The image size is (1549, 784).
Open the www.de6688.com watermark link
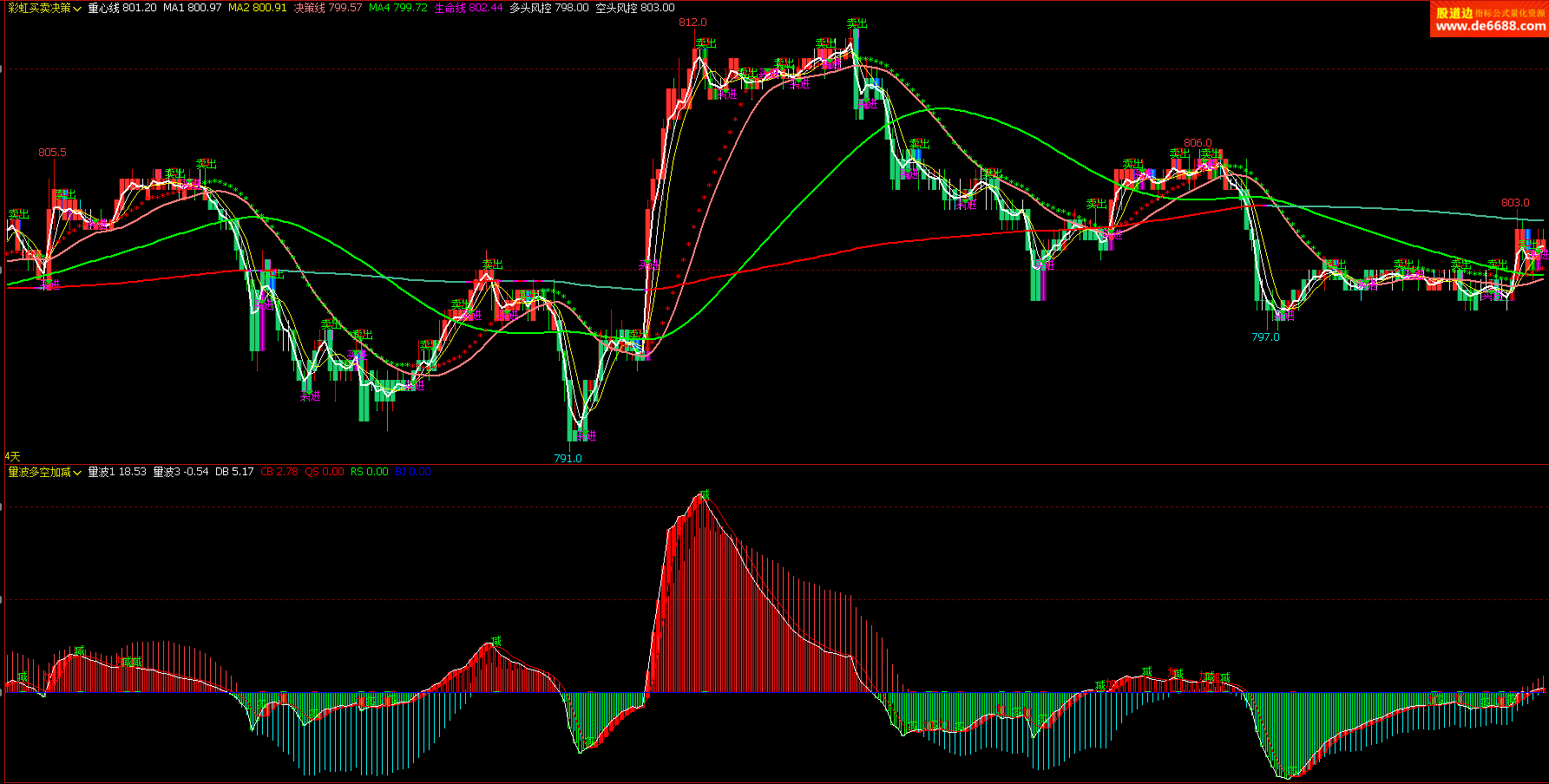pyautogui.click(x=1489, y=26)
